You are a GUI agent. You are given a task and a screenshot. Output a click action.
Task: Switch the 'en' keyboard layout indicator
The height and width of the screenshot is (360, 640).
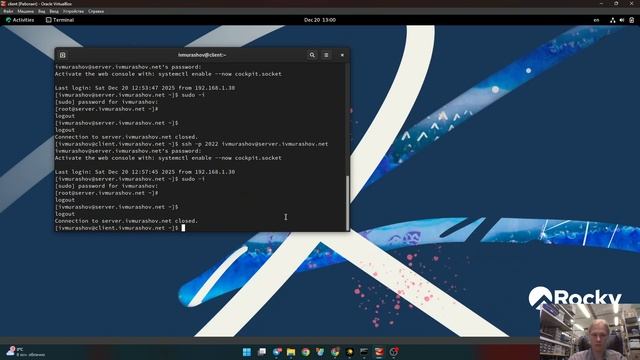(596, 20)
